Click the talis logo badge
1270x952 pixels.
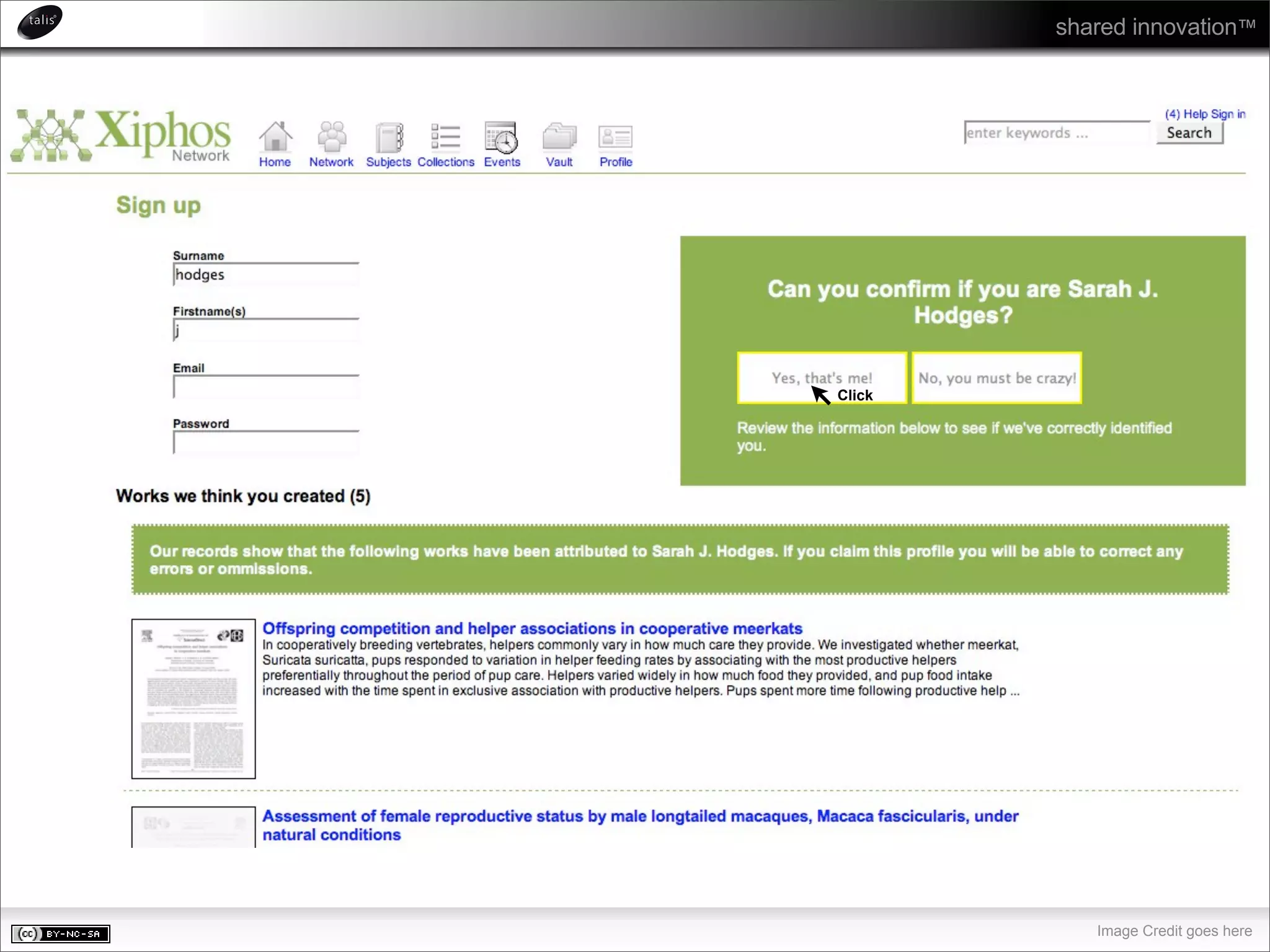point(40,22)
